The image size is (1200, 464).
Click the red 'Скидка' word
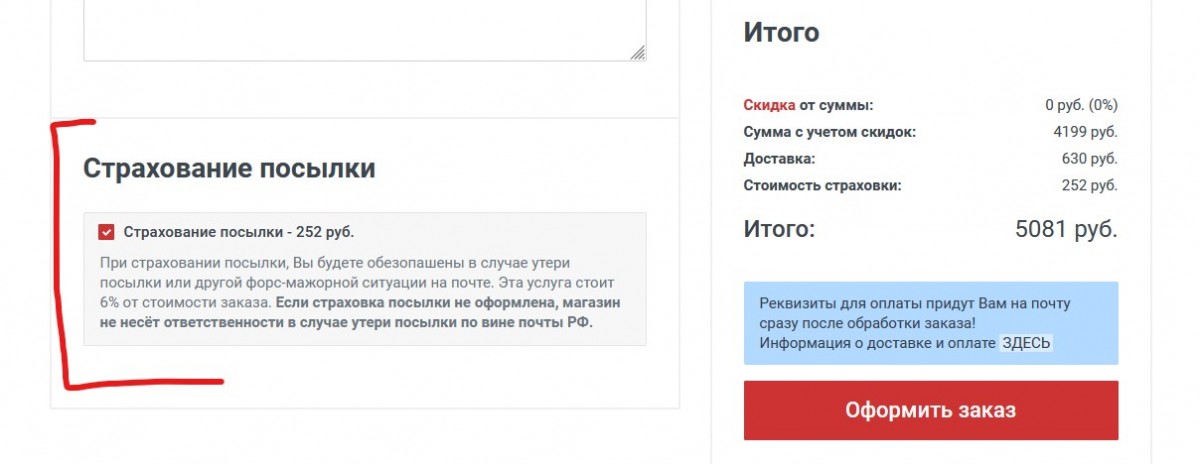[769, 105]
